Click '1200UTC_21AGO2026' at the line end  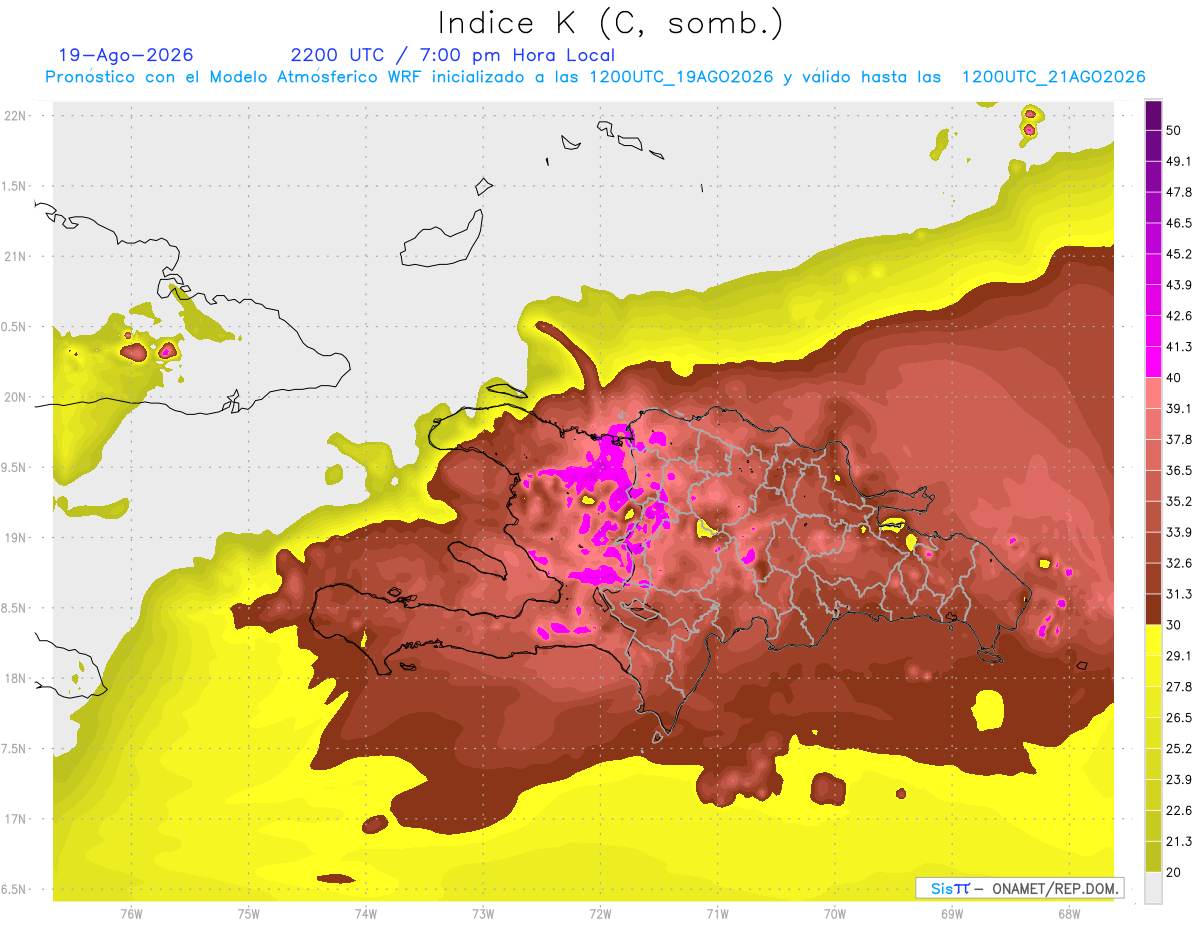click(x=1053, y=77)
